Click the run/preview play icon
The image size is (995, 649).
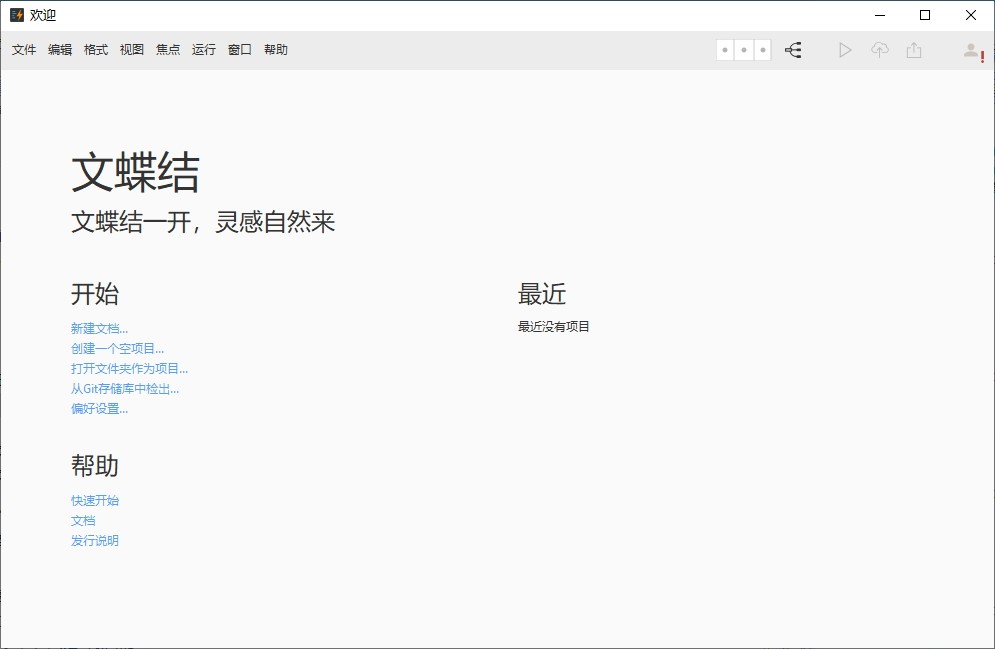click(x=845, y=49)
